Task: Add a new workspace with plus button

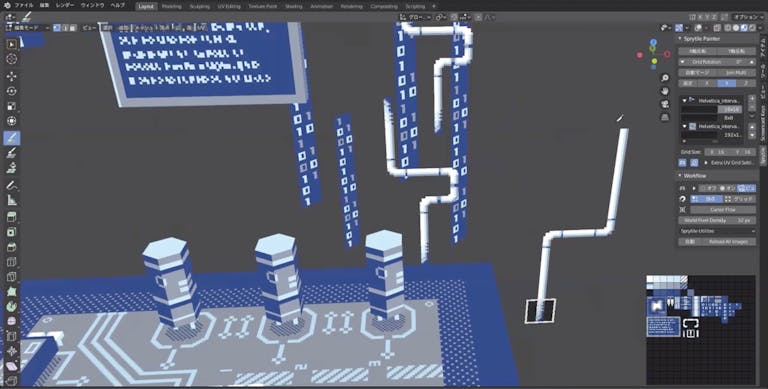Action: point(433,6)
